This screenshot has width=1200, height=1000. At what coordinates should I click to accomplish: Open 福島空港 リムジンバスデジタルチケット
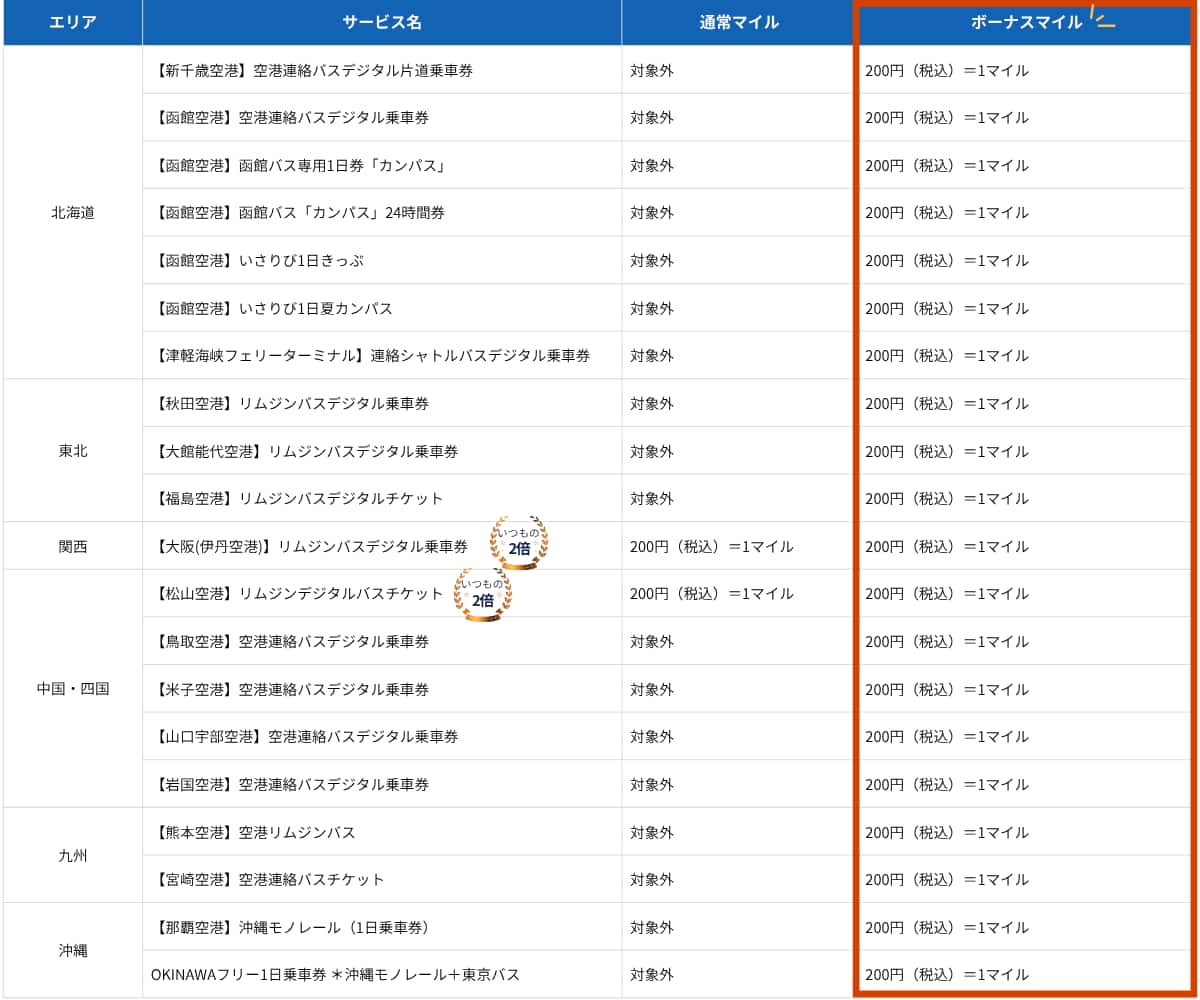[300, 499]
